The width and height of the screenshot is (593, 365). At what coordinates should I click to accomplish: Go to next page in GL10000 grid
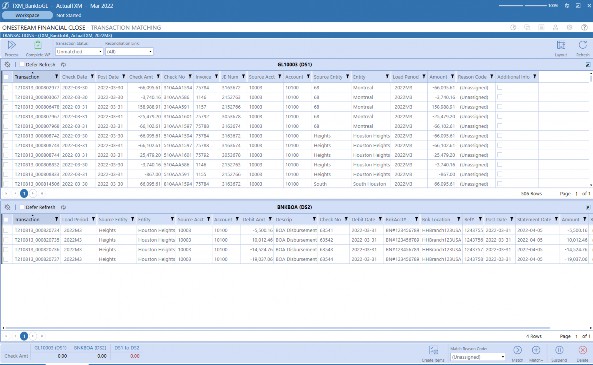click(x=33, y=193)
